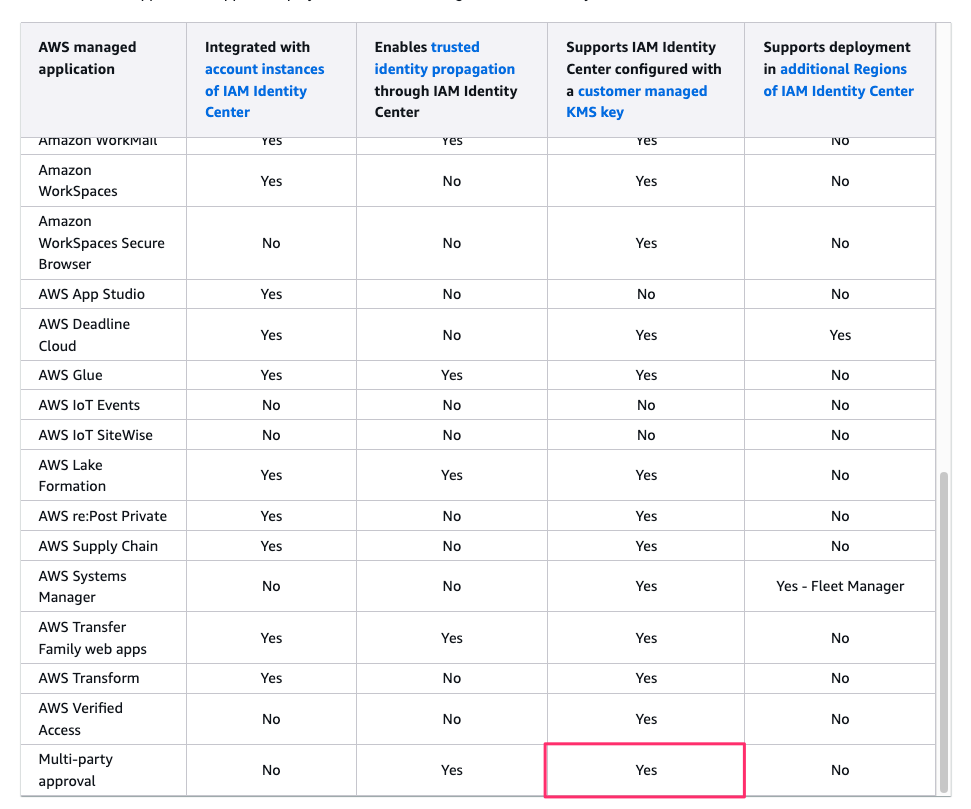Select the 'AWS Glue' row label
The width and height of the screenshot is (971, 809).
pos(71,375)
